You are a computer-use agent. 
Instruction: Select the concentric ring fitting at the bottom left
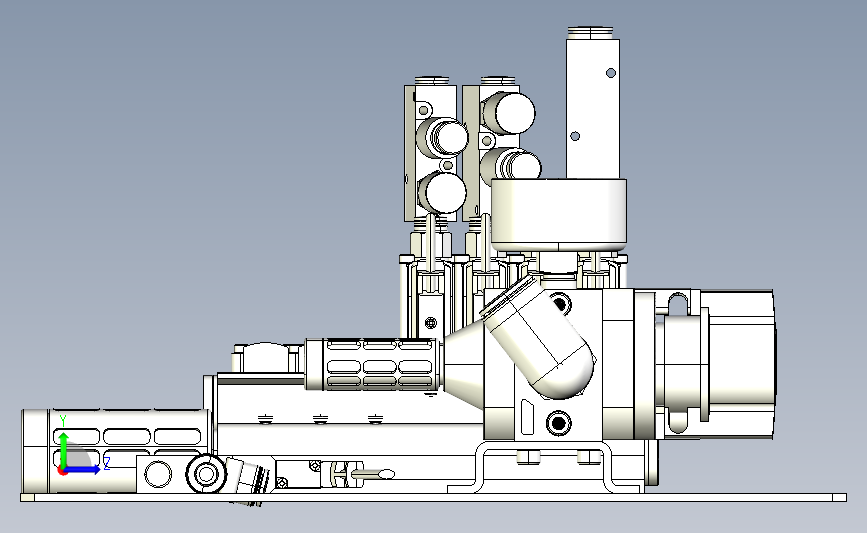206,474
